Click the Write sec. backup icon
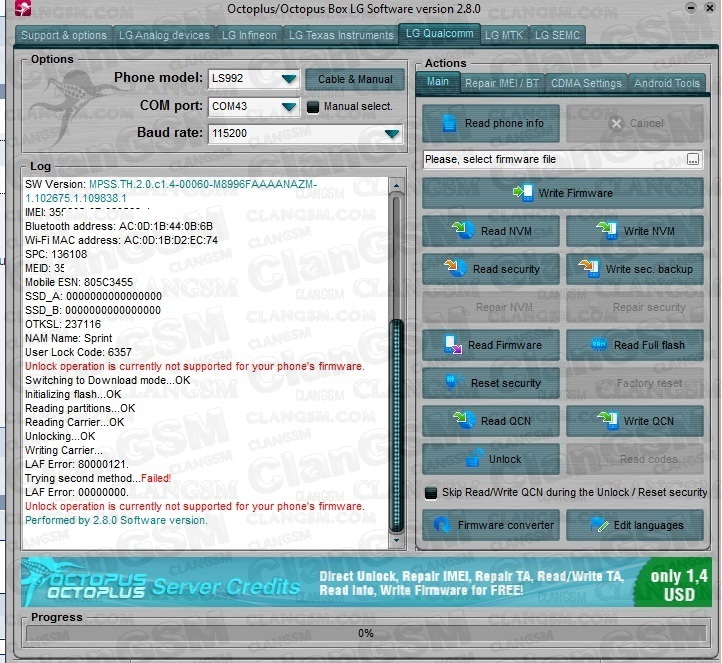This screenshot has height=663, width=722. (589, 268)
